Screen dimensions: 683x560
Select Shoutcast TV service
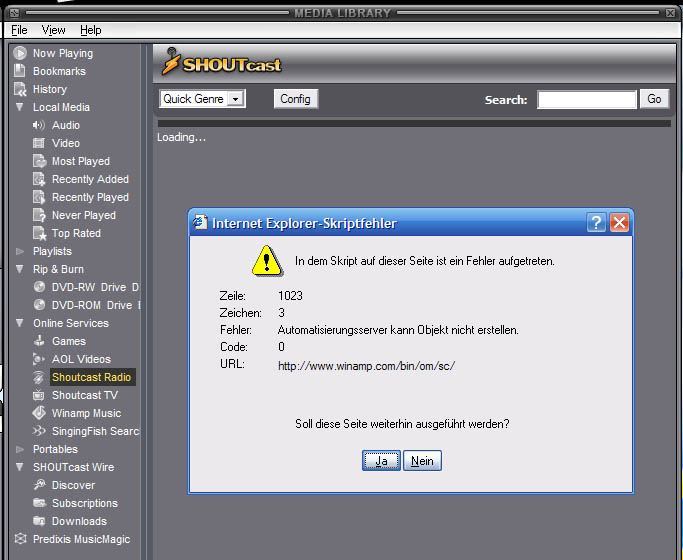click(x=85, y=395)
